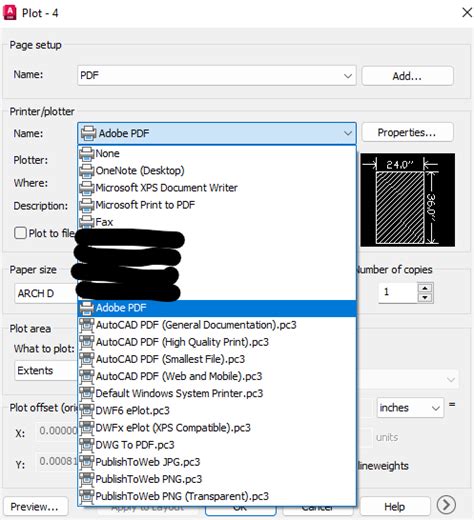Viewport: 474px width, 520px height.
Task: Open the inches units dropdown
Action: pos(410,408)
